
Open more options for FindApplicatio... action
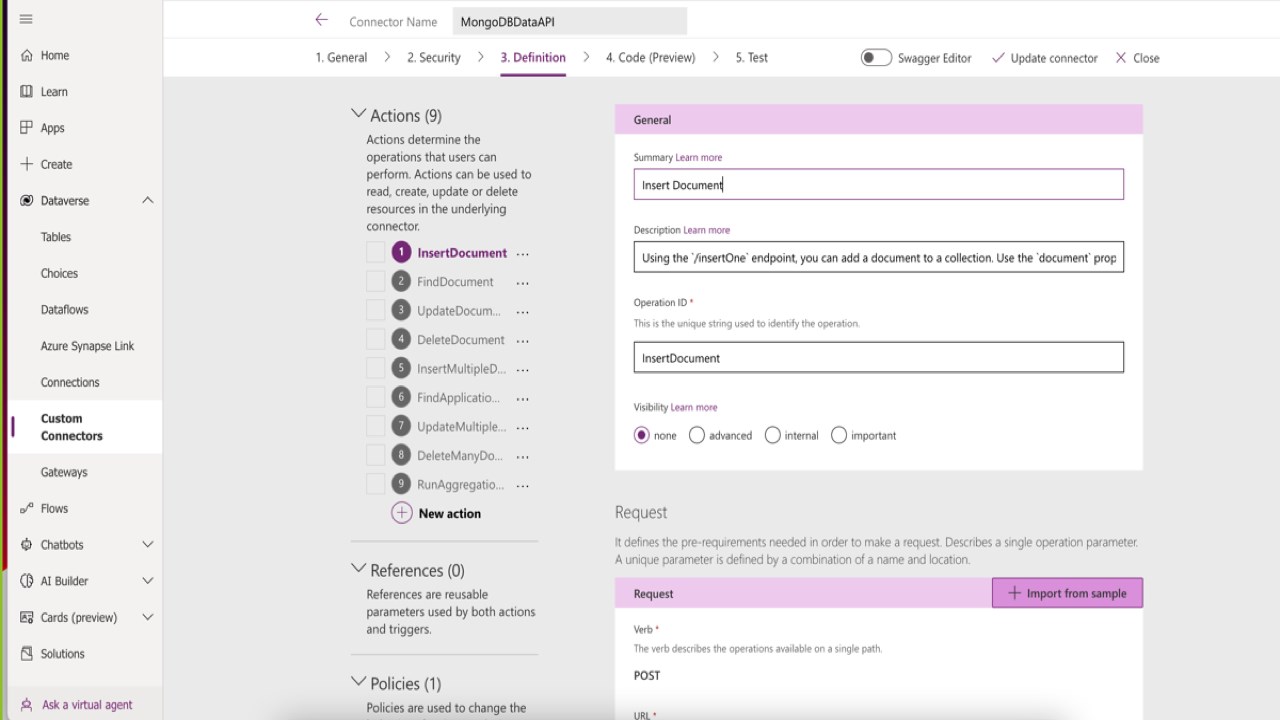click(522, 399)
